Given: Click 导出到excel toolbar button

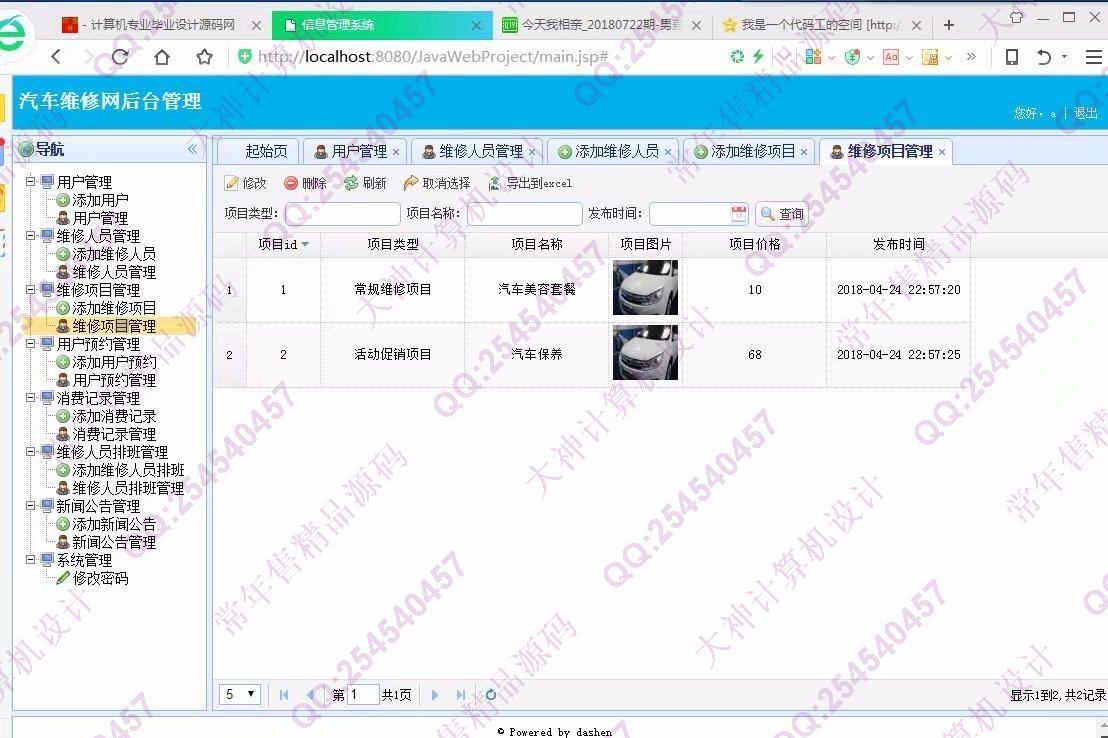Looking at the screenshot, I should click(530, 183).
